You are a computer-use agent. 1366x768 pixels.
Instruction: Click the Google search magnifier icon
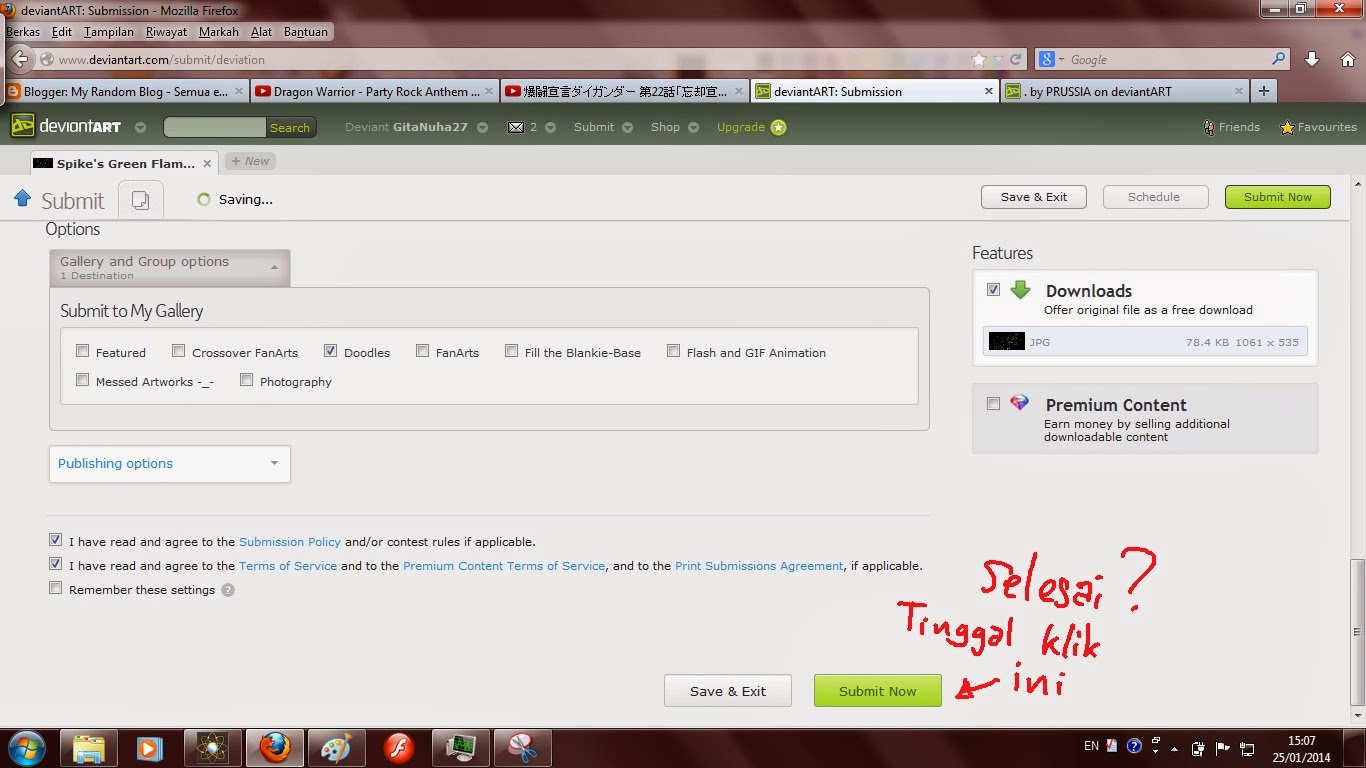(1278, 59)
